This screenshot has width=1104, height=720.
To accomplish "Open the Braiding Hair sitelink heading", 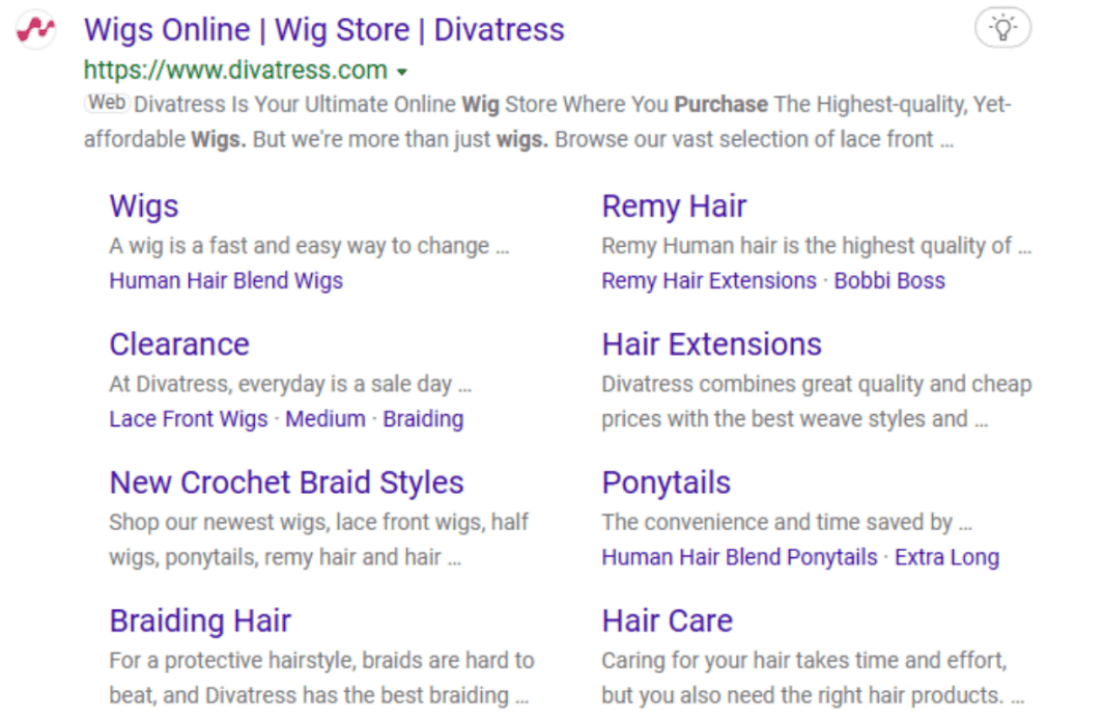I will tap(200, 621).
